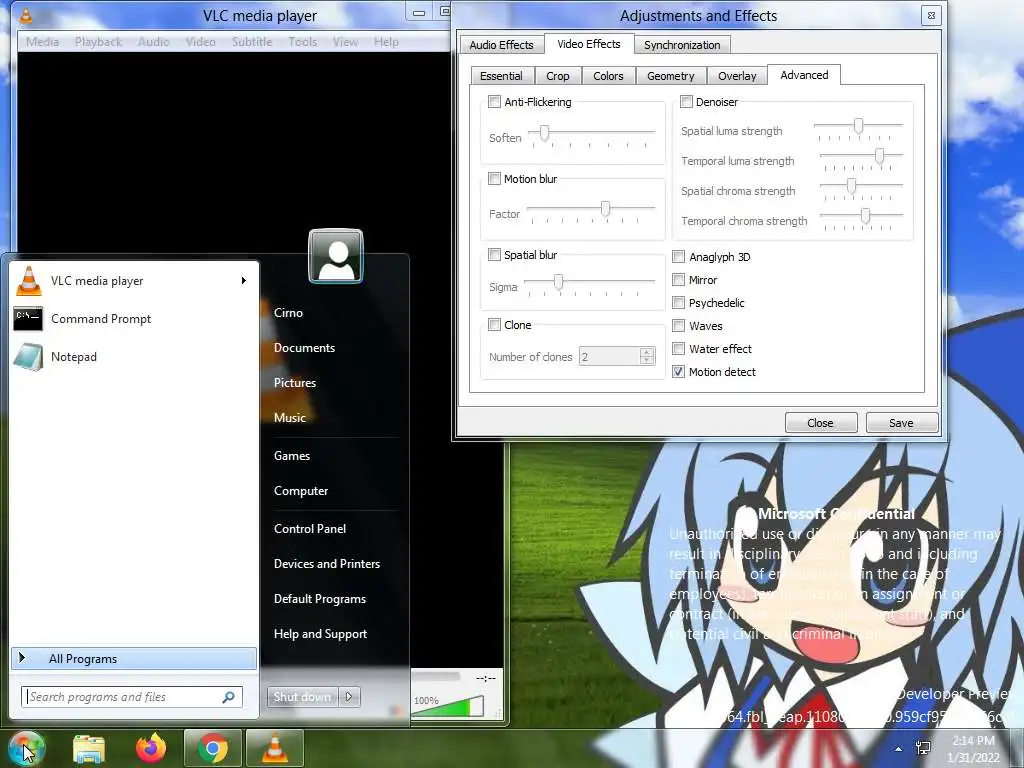Open the Essential sub-tab
The image size is (1024, 768).
pos(501,76)
